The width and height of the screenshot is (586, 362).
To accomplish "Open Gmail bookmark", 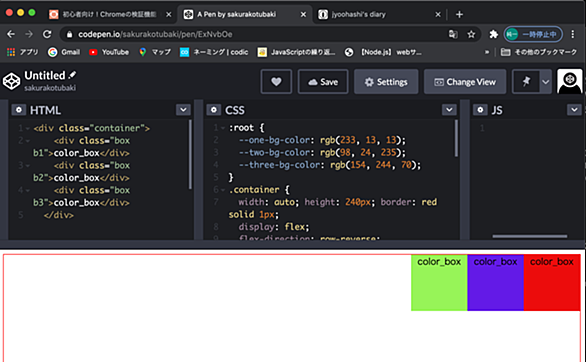I will coord(64,52).
